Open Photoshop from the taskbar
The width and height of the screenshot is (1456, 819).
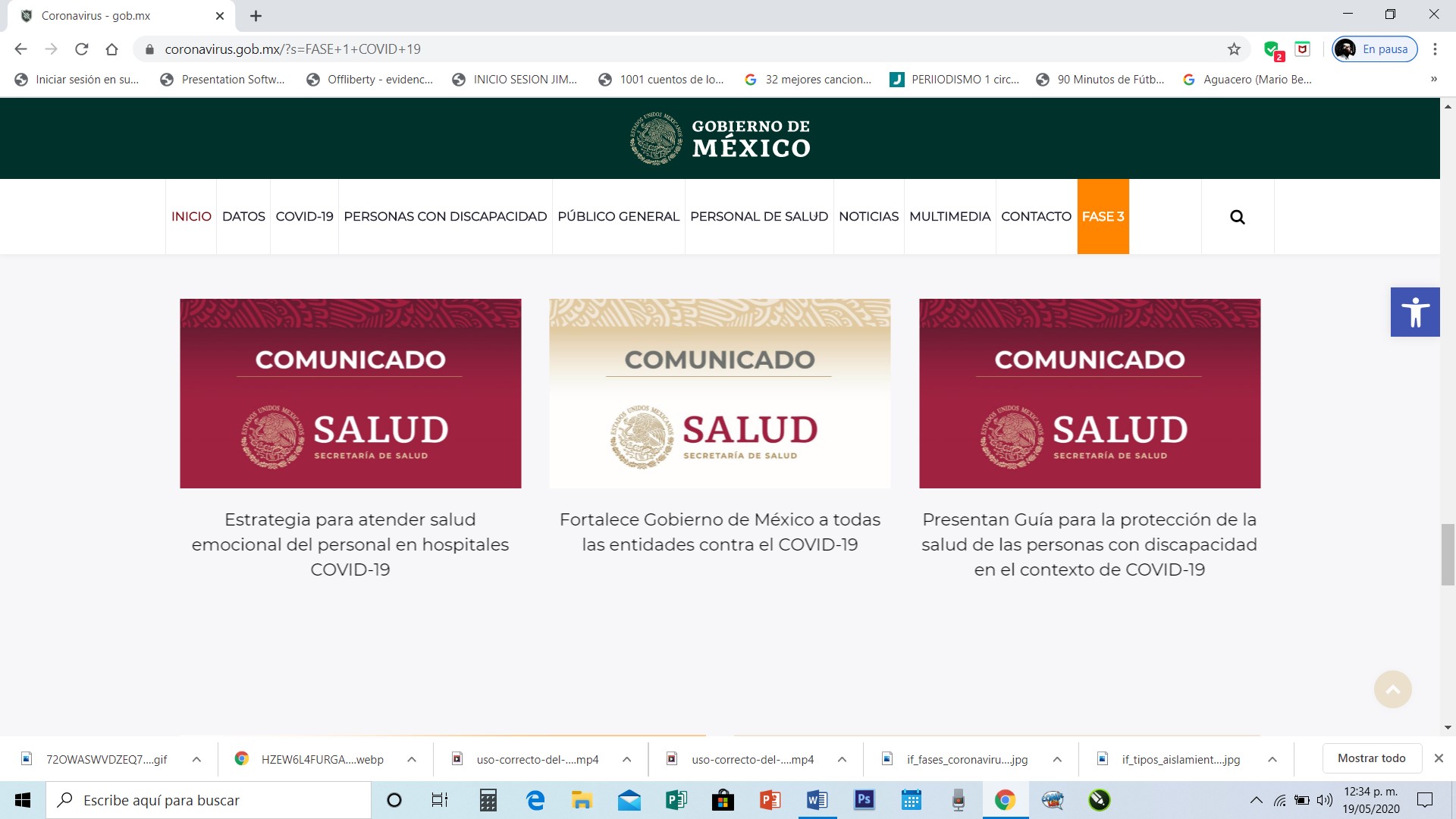[864, 800]
